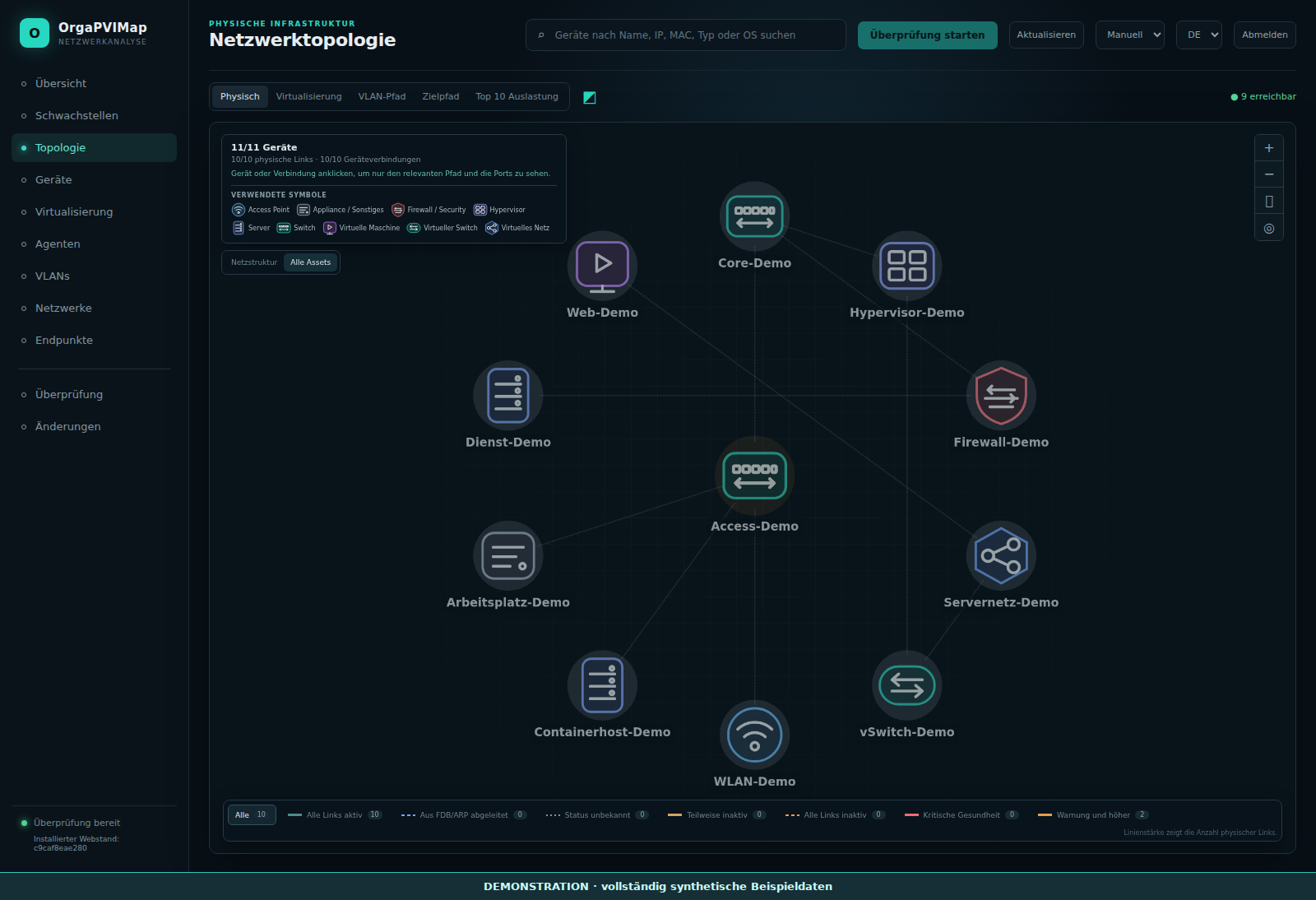Open the Virtualisierung topology tab

click(308, 96)
